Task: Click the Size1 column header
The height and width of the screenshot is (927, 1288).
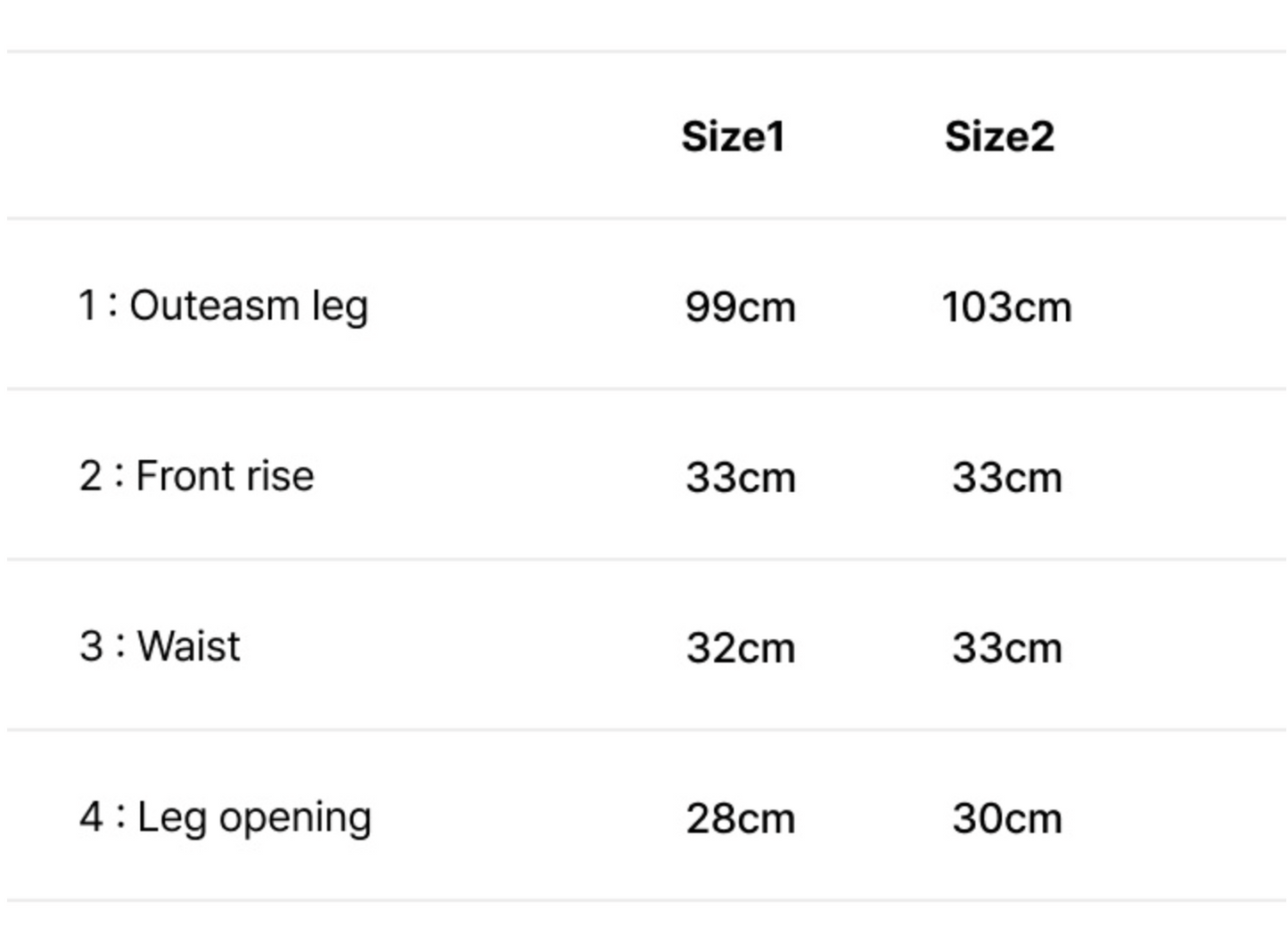Action: (733, 137)
